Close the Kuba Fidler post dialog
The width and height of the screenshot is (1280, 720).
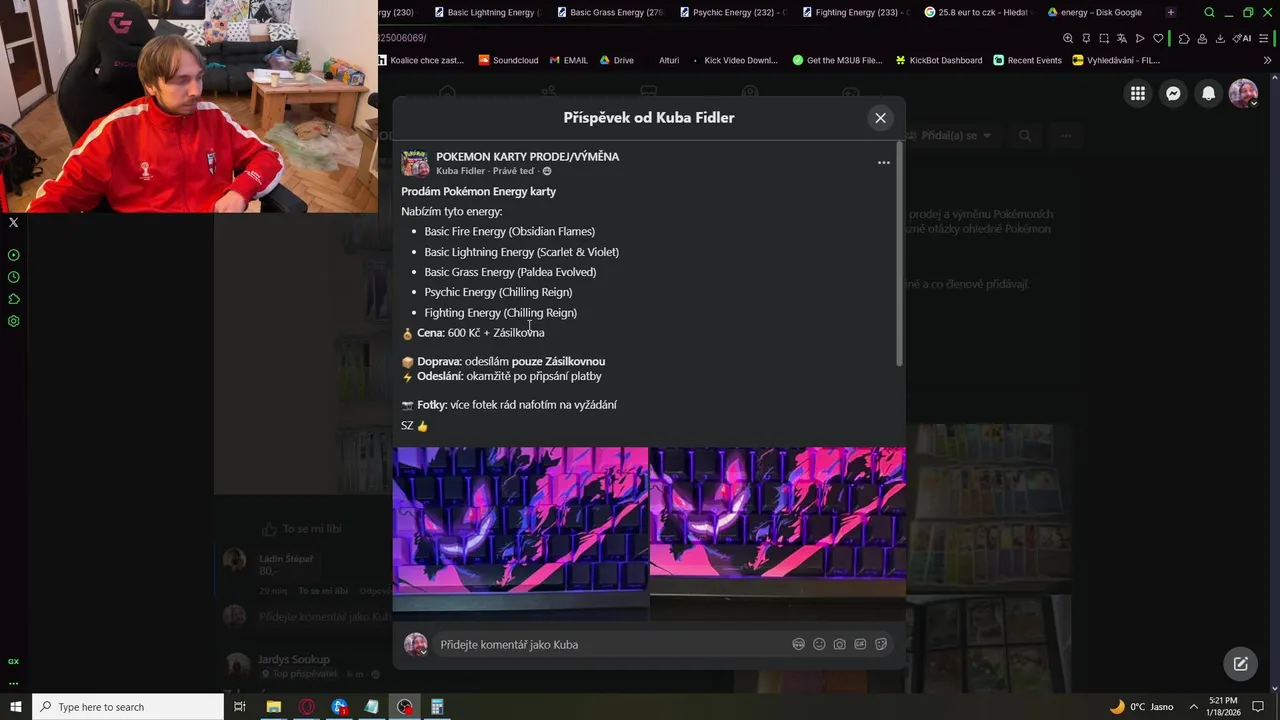pos(880,118)
